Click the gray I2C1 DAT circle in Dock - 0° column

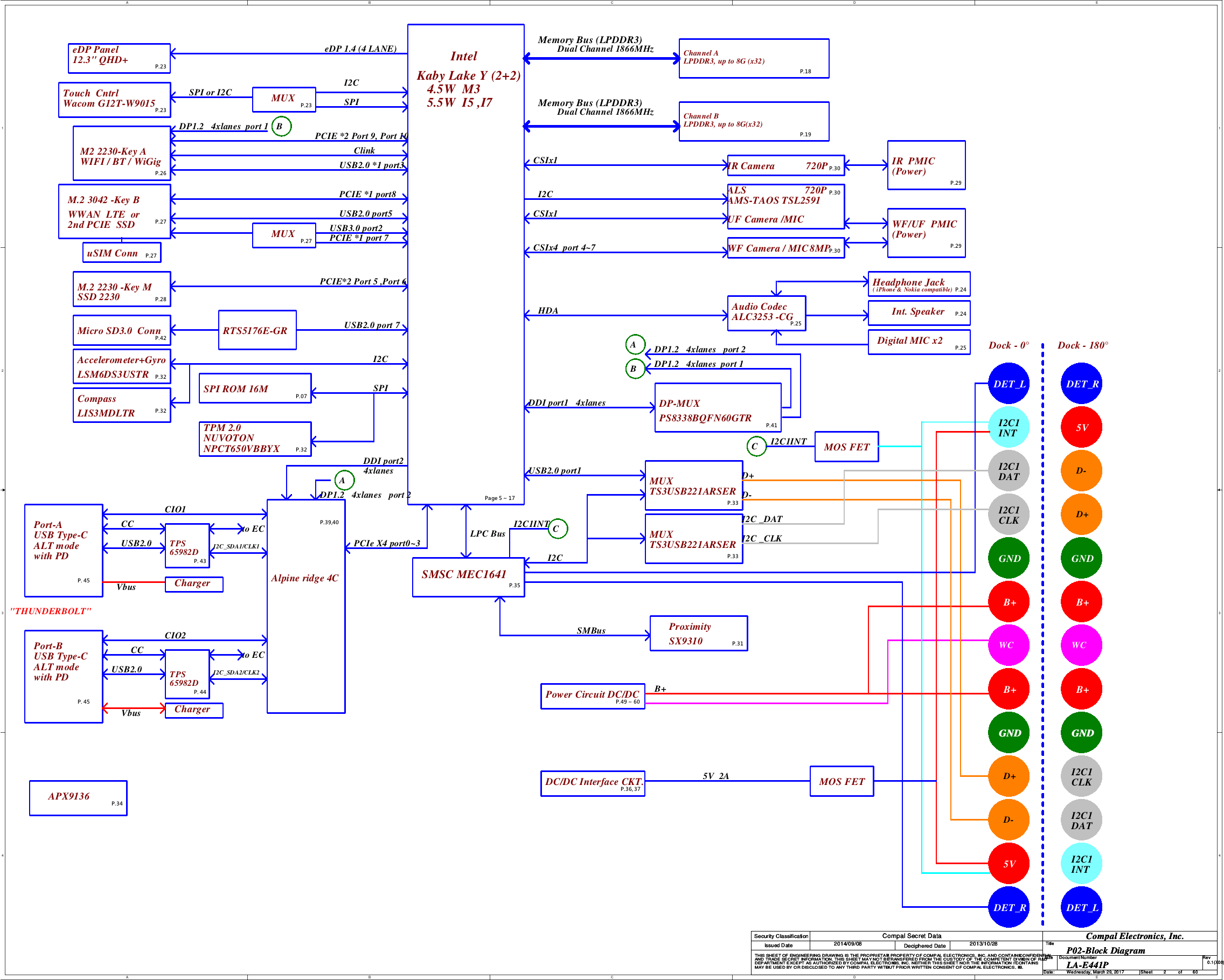1009,471
